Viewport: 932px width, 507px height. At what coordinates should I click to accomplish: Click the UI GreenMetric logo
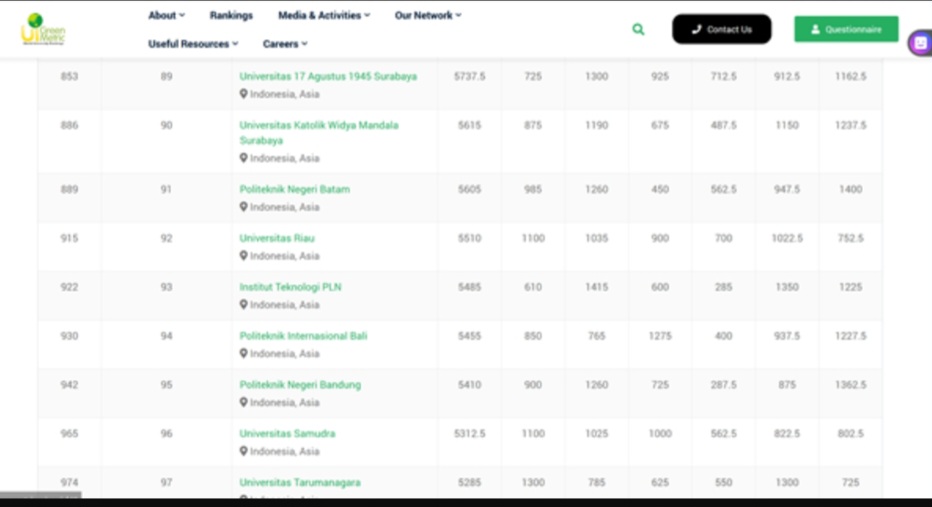pyautogui.click(x=42, y=29)
